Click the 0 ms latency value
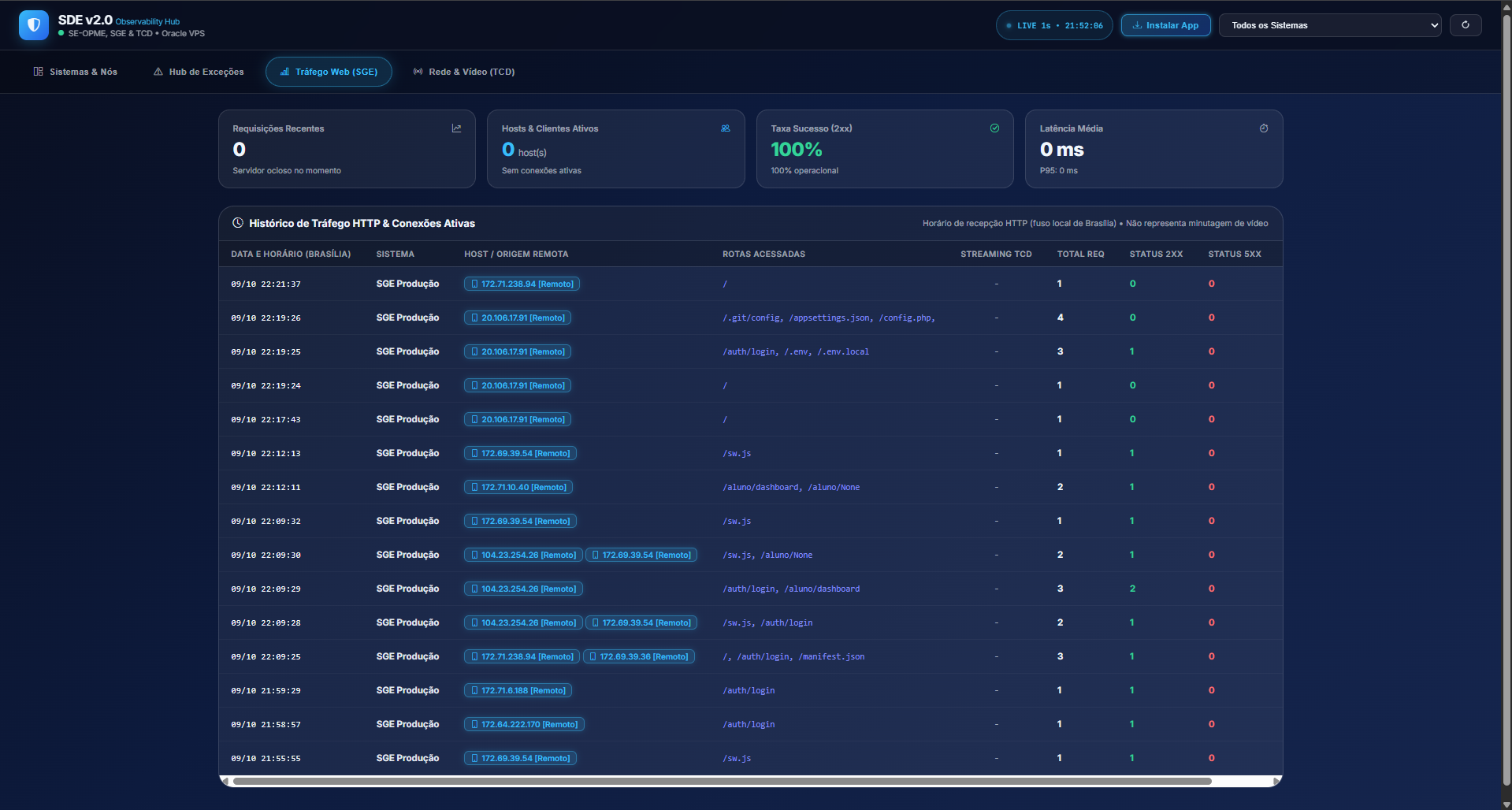This screenshot has width=1512, height=810. click(1061, 149)
